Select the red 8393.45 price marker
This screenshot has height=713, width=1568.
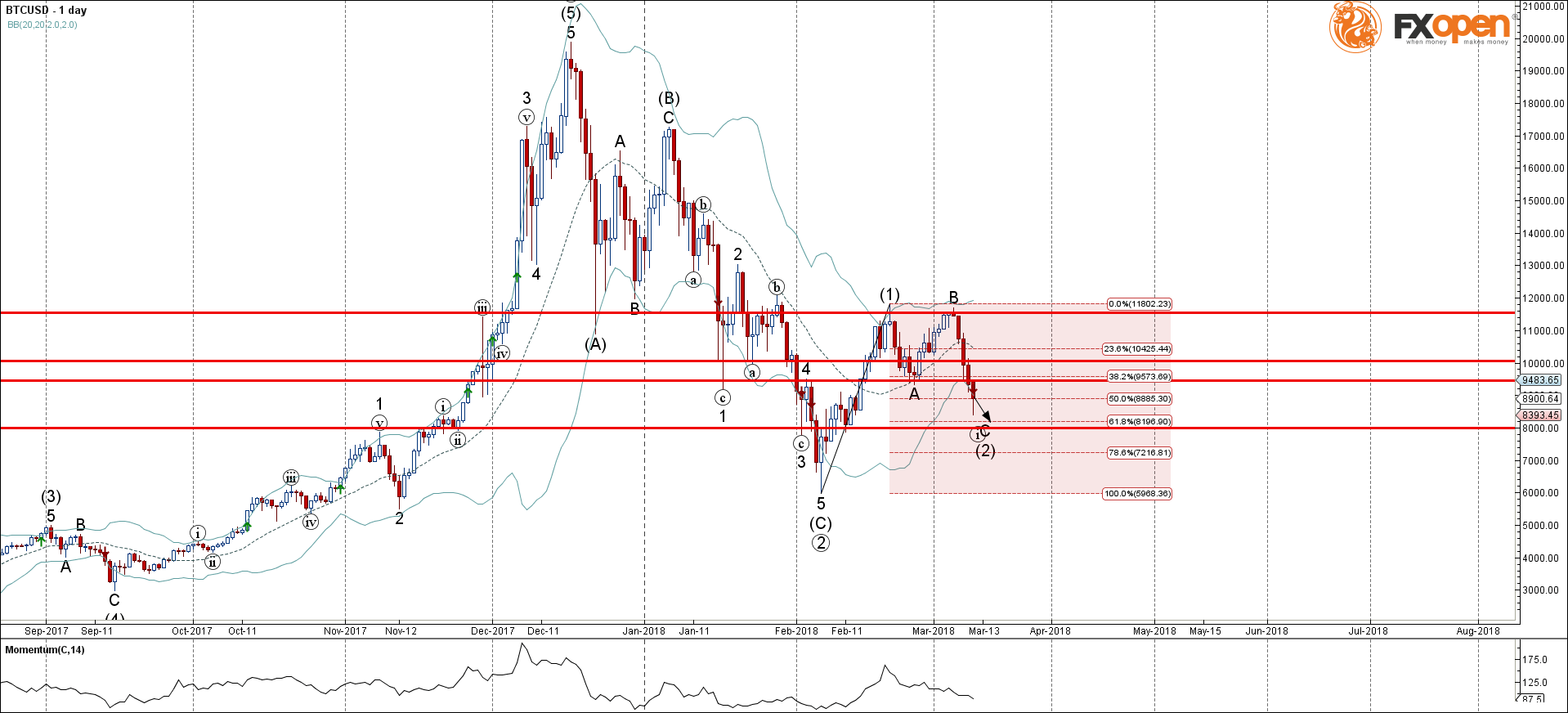tap(1541, 415)
